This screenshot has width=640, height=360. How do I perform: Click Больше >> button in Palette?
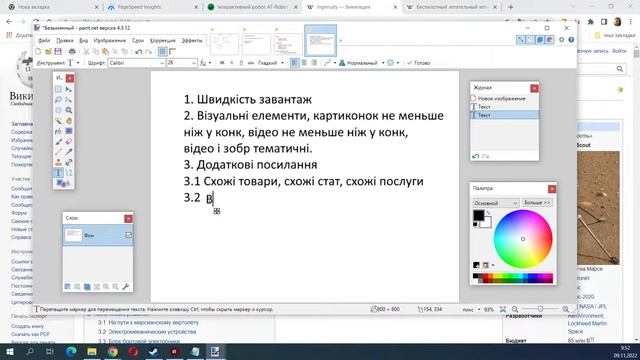click(537, 202)
